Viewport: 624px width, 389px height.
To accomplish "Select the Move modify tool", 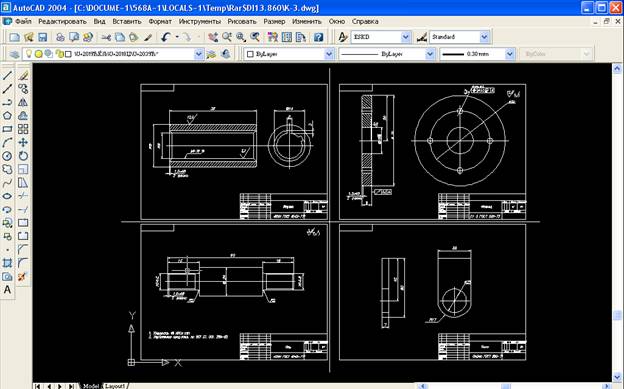I will pos(23,142).
